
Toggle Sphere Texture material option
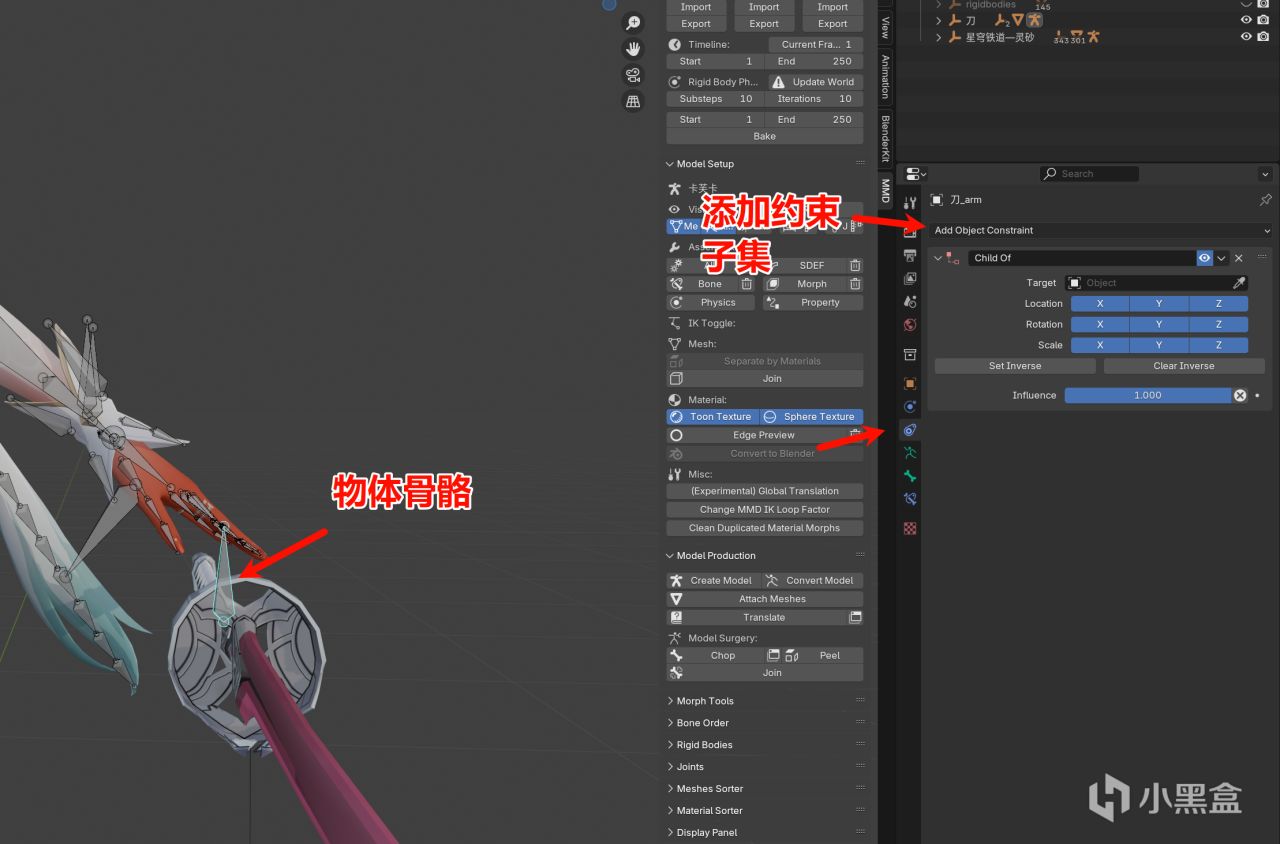point(811,417)
